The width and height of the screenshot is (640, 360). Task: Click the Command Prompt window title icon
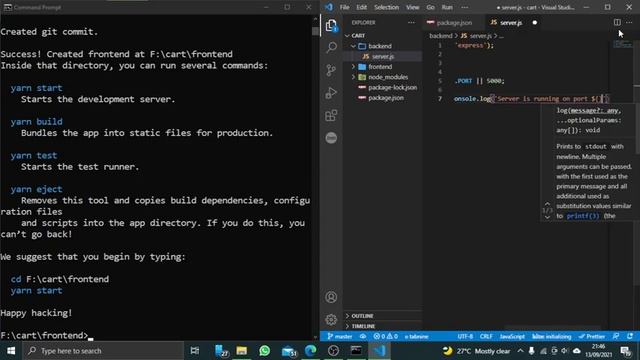(x=7, y=7)
